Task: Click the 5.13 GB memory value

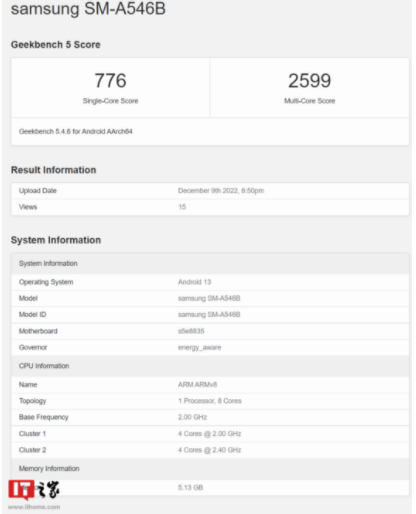Action: [191, 487]
